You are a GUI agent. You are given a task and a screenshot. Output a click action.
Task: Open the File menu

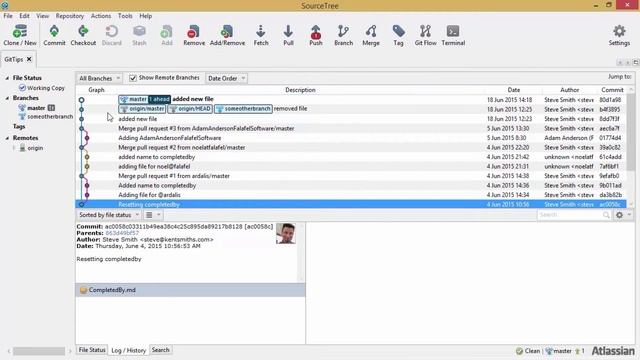(8, 16)
